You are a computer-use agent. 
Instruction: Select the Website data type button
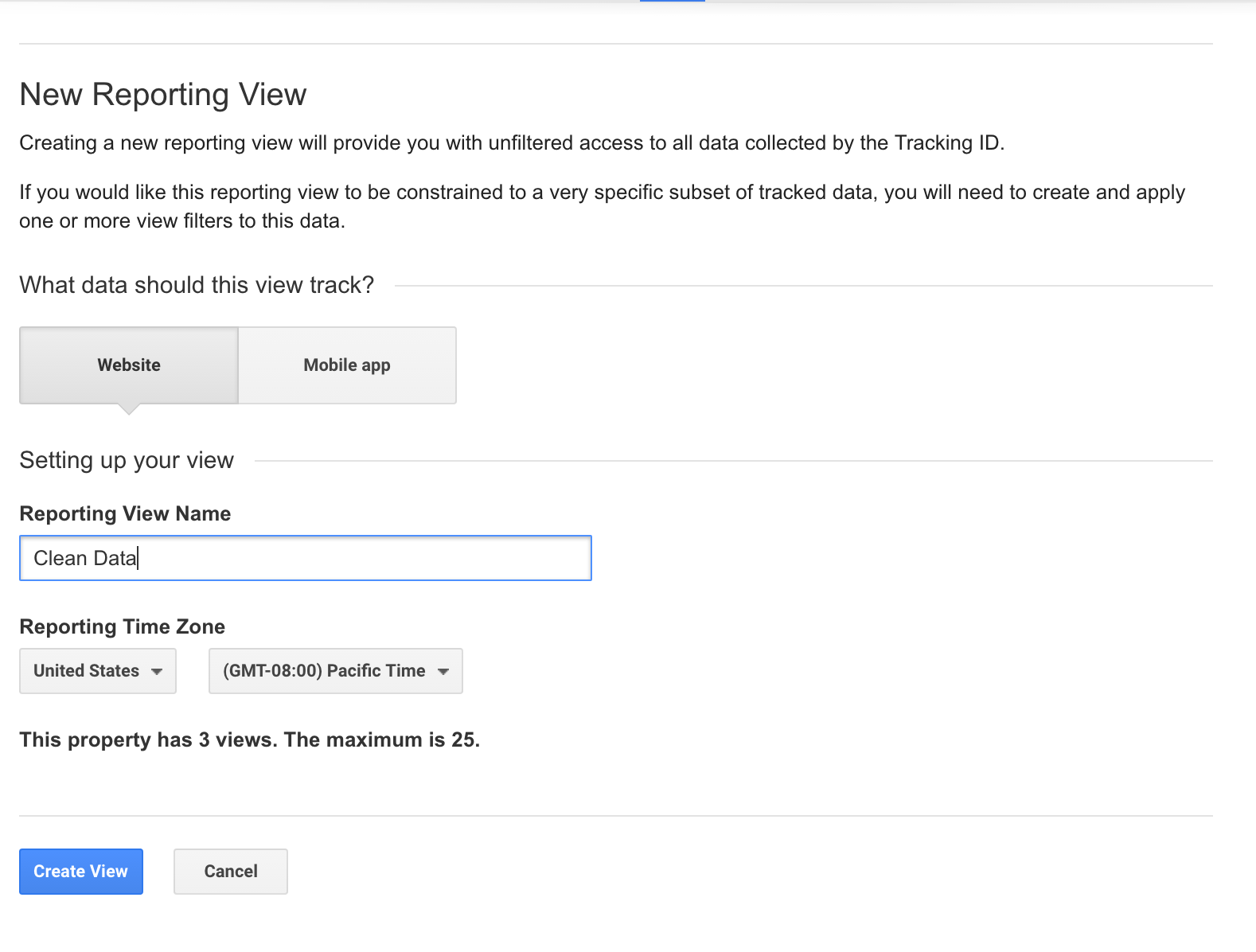click(x=129, y=365)
